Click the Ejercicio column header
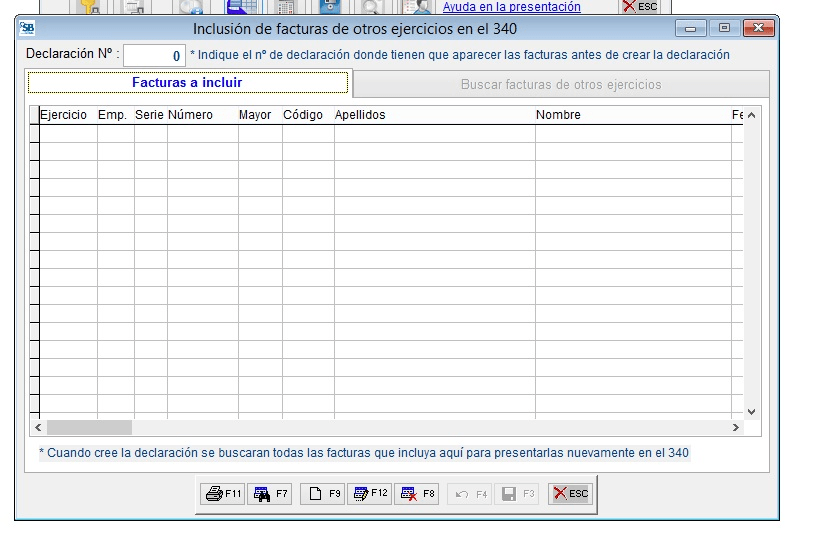 [x=69, y=115]
